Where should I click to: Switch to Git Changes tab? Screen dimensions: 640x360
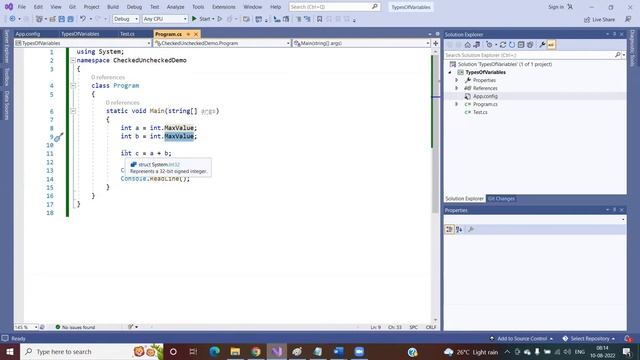click(x=501, y=199)
